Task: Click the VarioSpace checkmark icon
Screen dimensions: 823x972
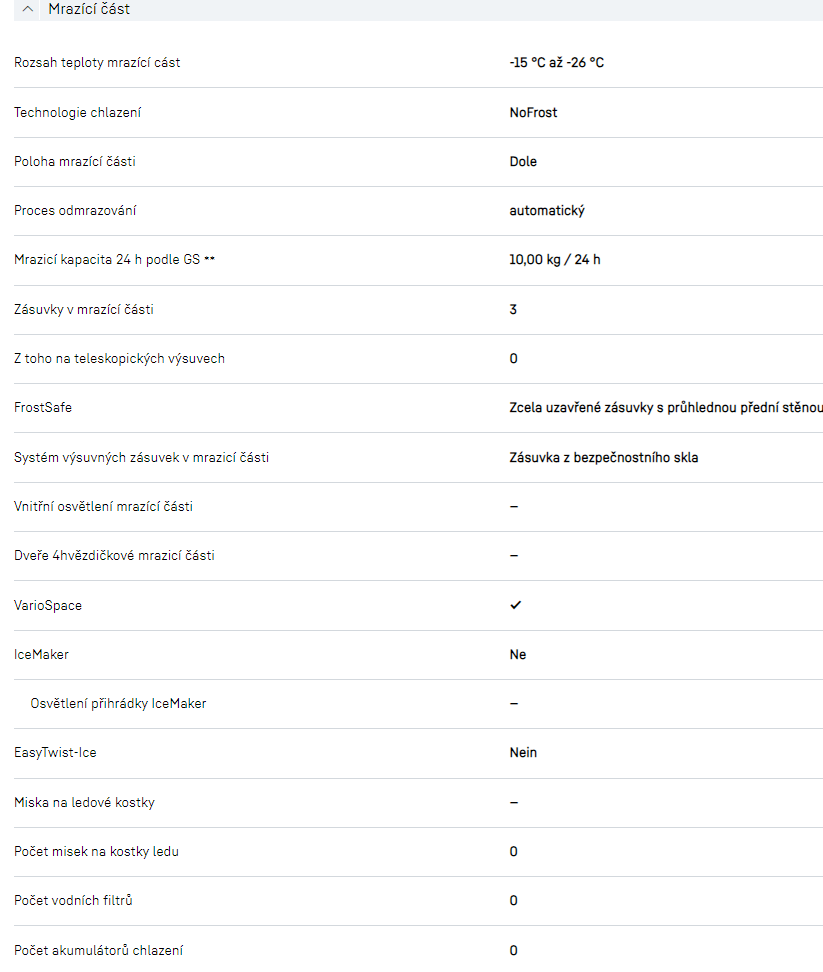Action: [515, 605]
